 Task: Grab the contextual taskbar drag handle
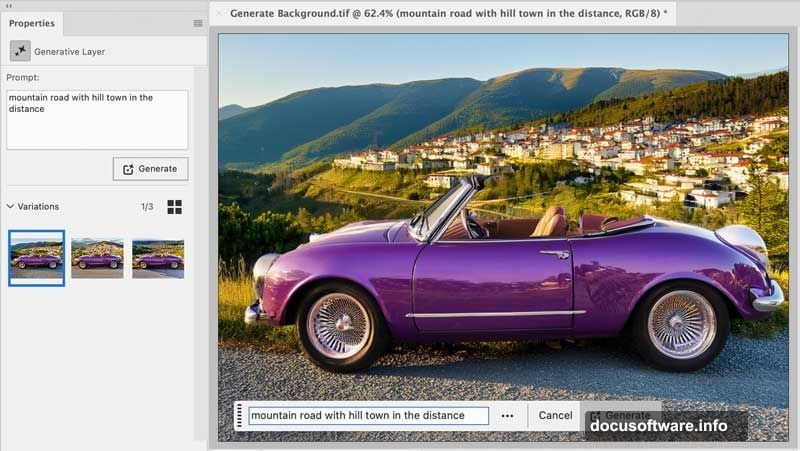point(240,416)
